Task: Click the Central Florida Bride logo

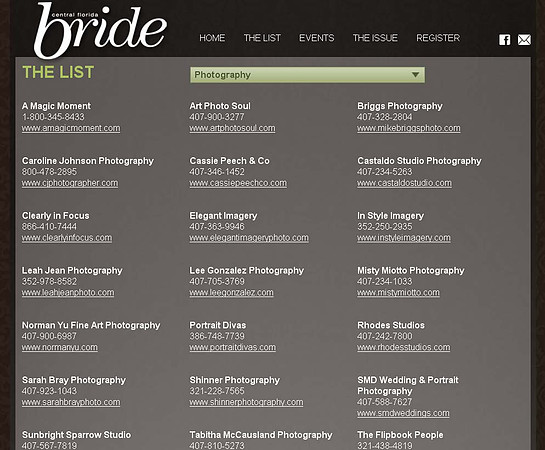Action: click(100, 30)
